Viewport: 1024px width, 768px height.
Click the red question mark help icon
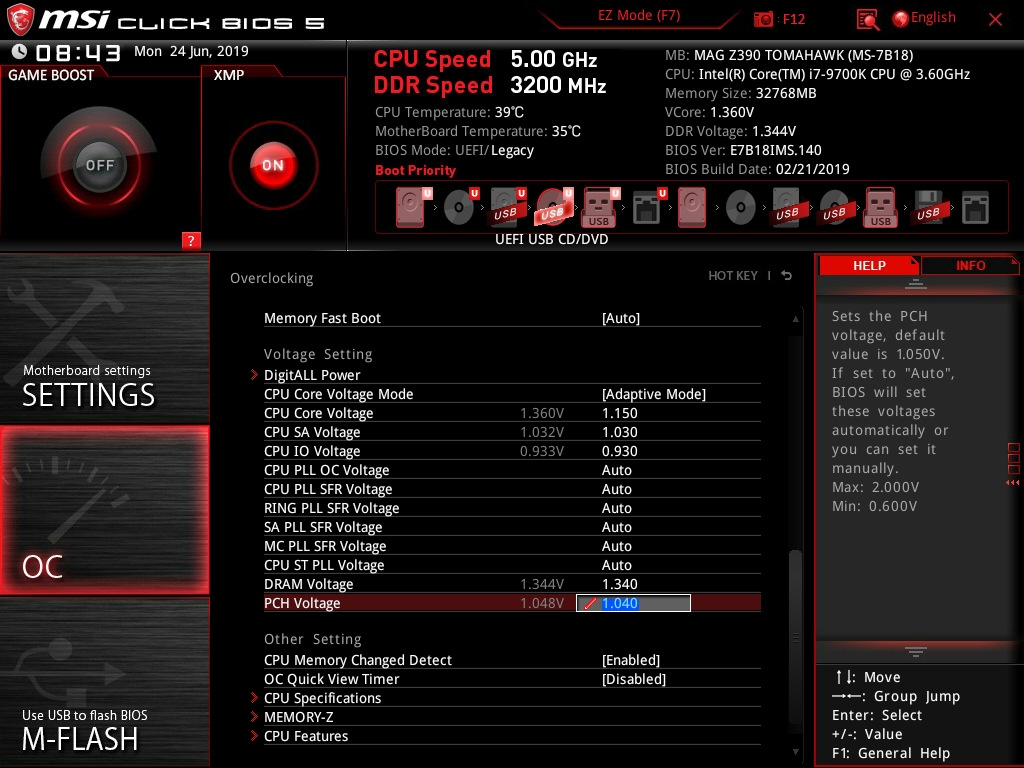pos(191,240)
